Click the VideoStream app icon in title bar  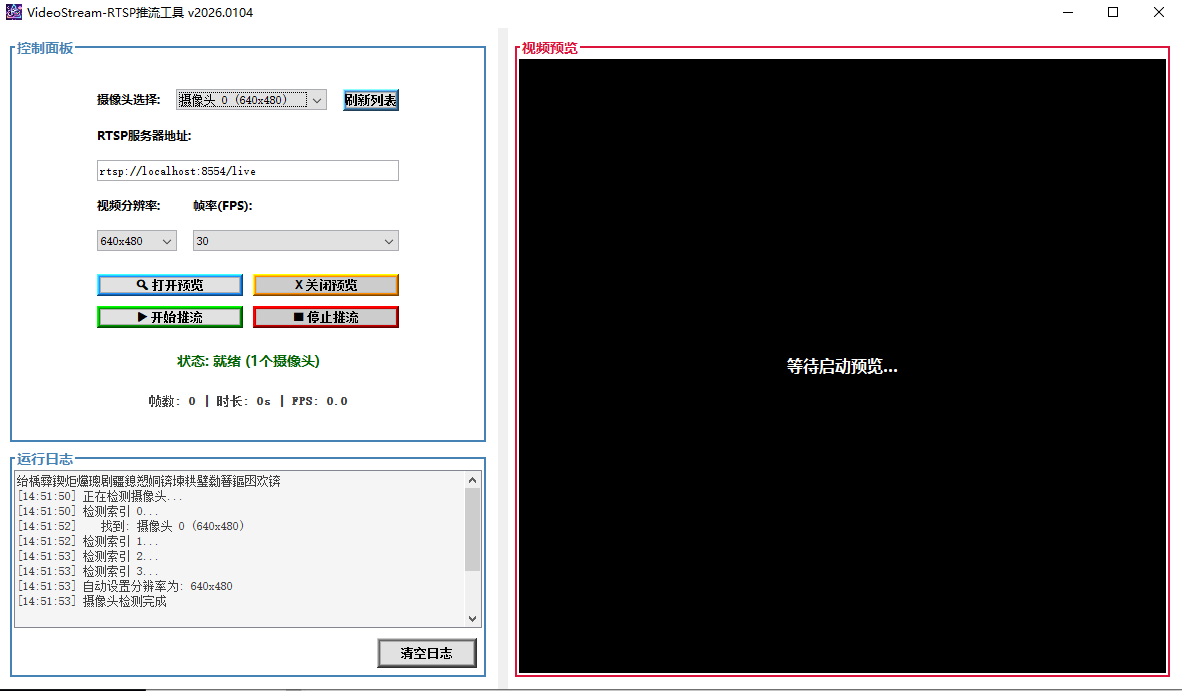[14, 12]
